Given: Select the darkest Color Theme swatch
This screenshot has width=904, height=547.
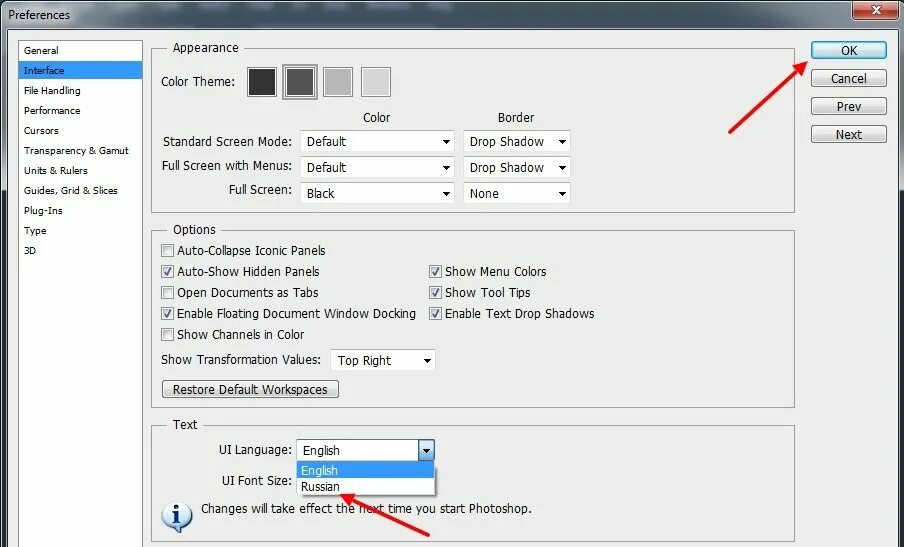Looking at the screenshot, I should (x=262, y=82).
